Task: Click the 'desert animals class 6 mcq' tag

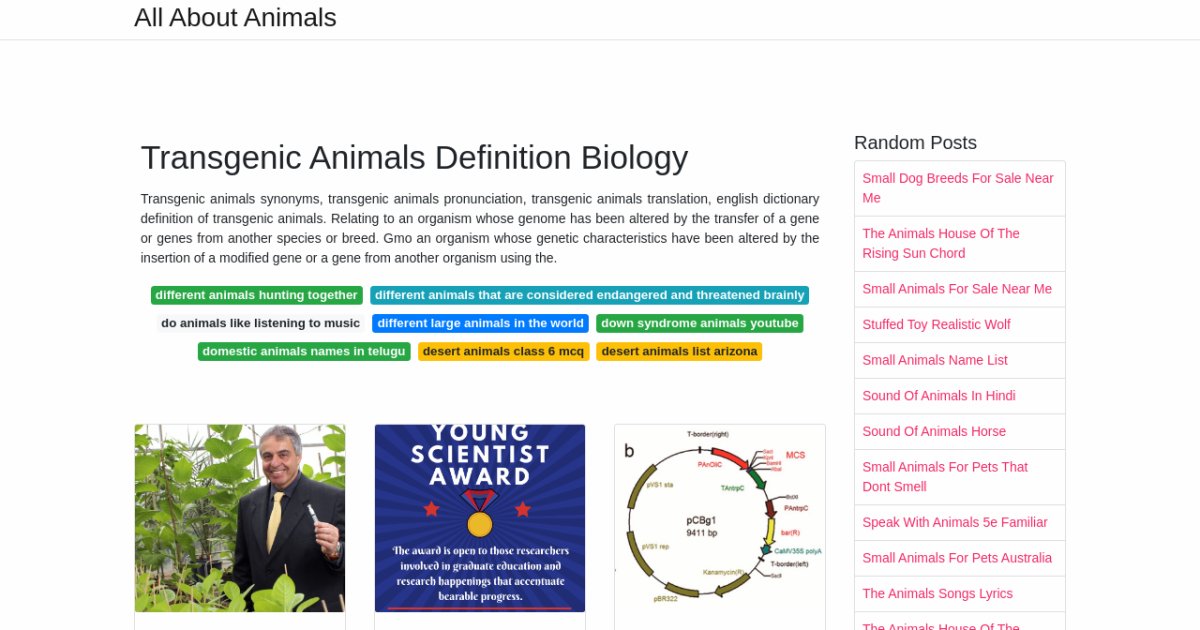Action: 503,351
